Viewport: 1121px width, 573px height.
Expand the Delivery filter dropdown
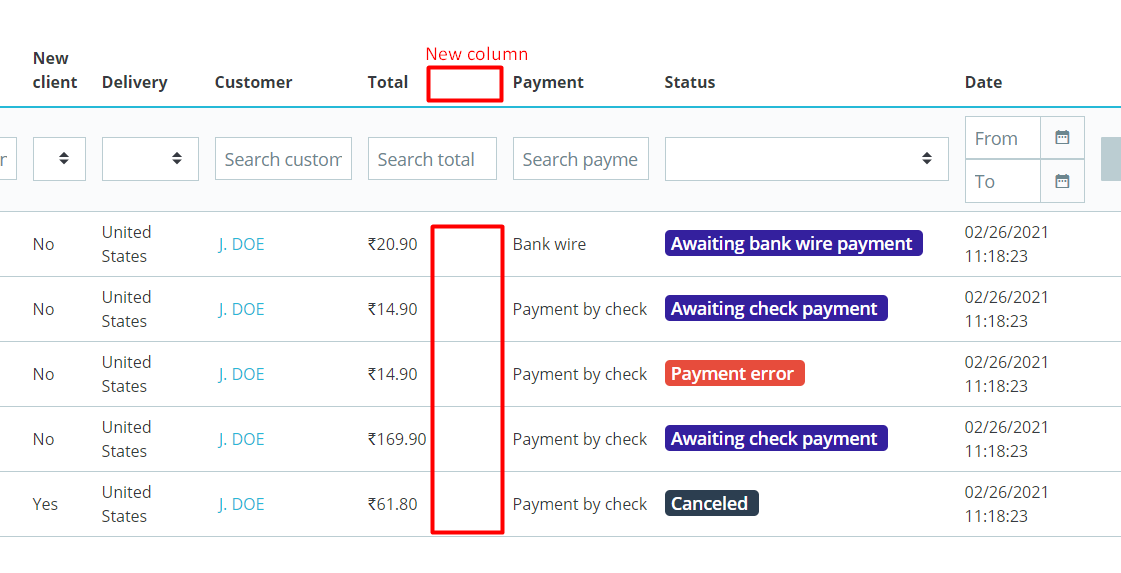point(150,159)
